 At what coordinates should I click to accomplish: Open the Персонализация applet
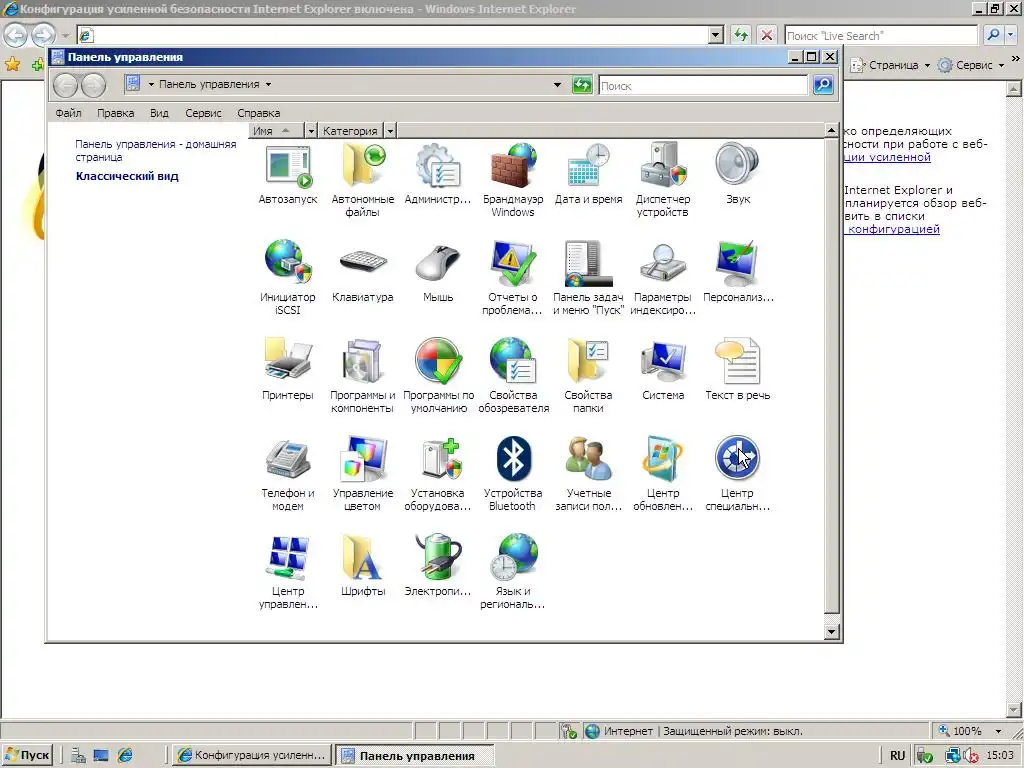pyautogui.click(x=737, y=272)
